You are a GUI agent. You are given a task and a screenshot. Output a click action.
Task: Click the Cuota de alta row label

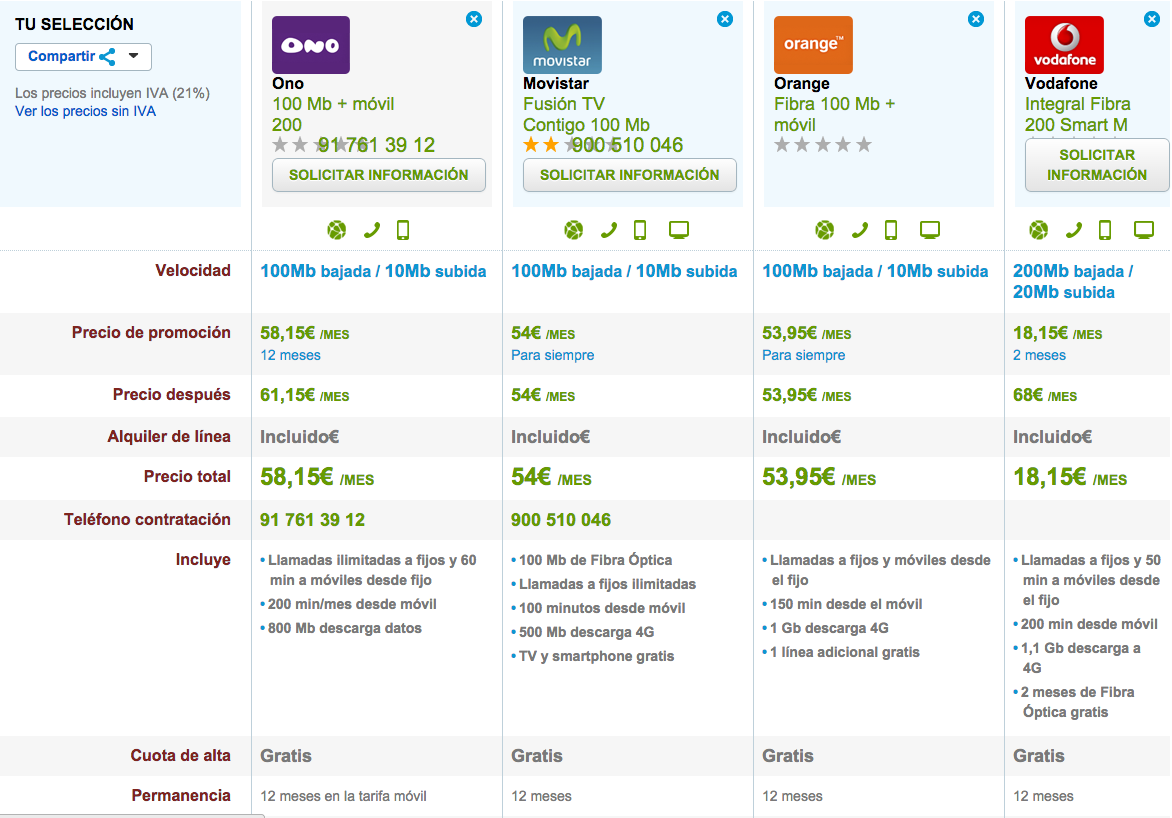coord(180,756)
